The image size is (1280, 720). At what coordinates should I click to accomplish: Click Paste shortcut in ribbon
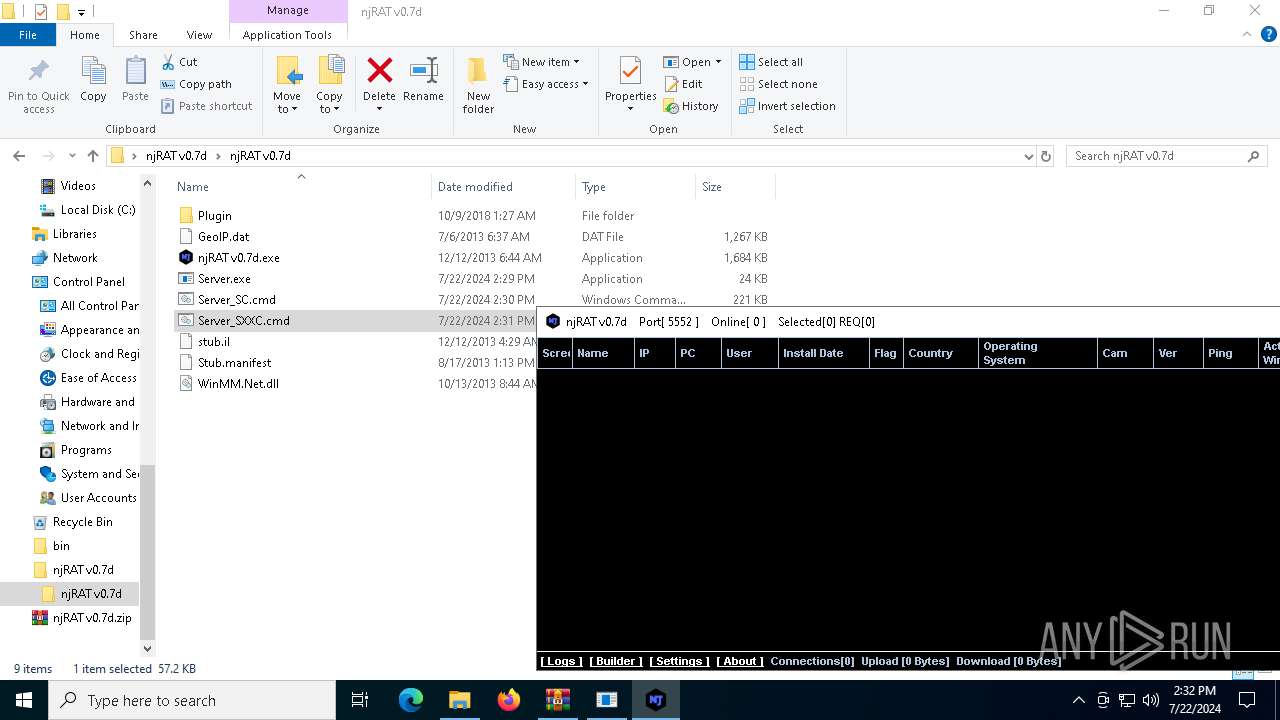pyautogui.click(x=206, y=106)
